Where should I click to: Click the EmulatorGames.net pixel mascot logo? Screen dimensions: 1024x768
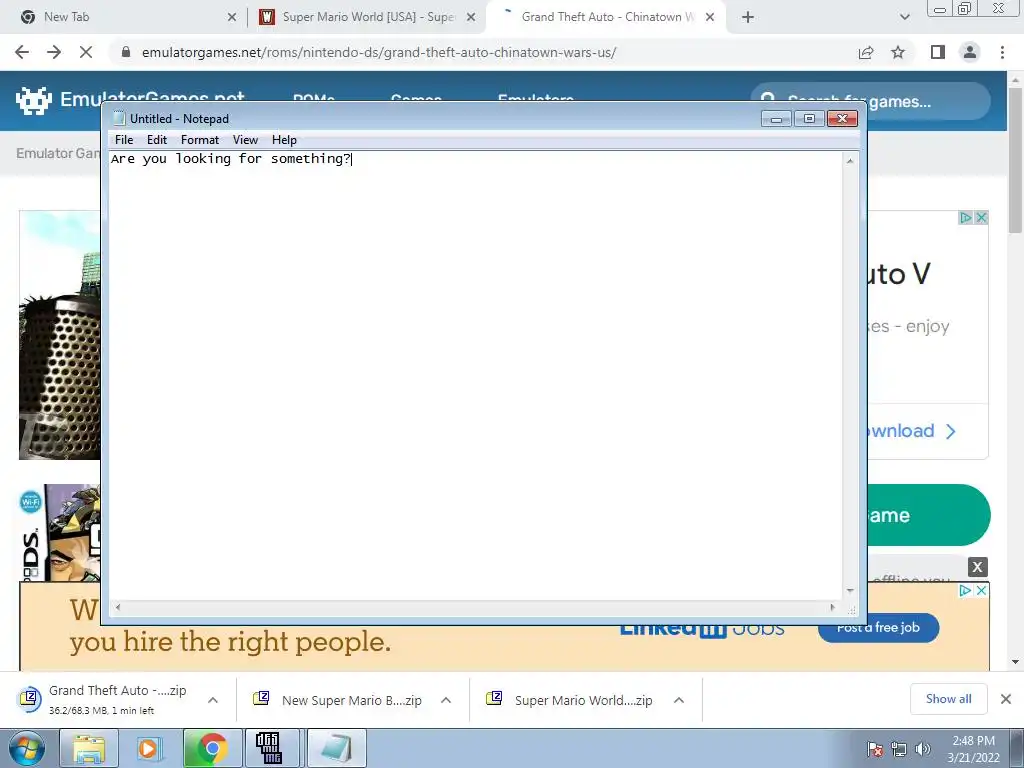tap(33, 101)
